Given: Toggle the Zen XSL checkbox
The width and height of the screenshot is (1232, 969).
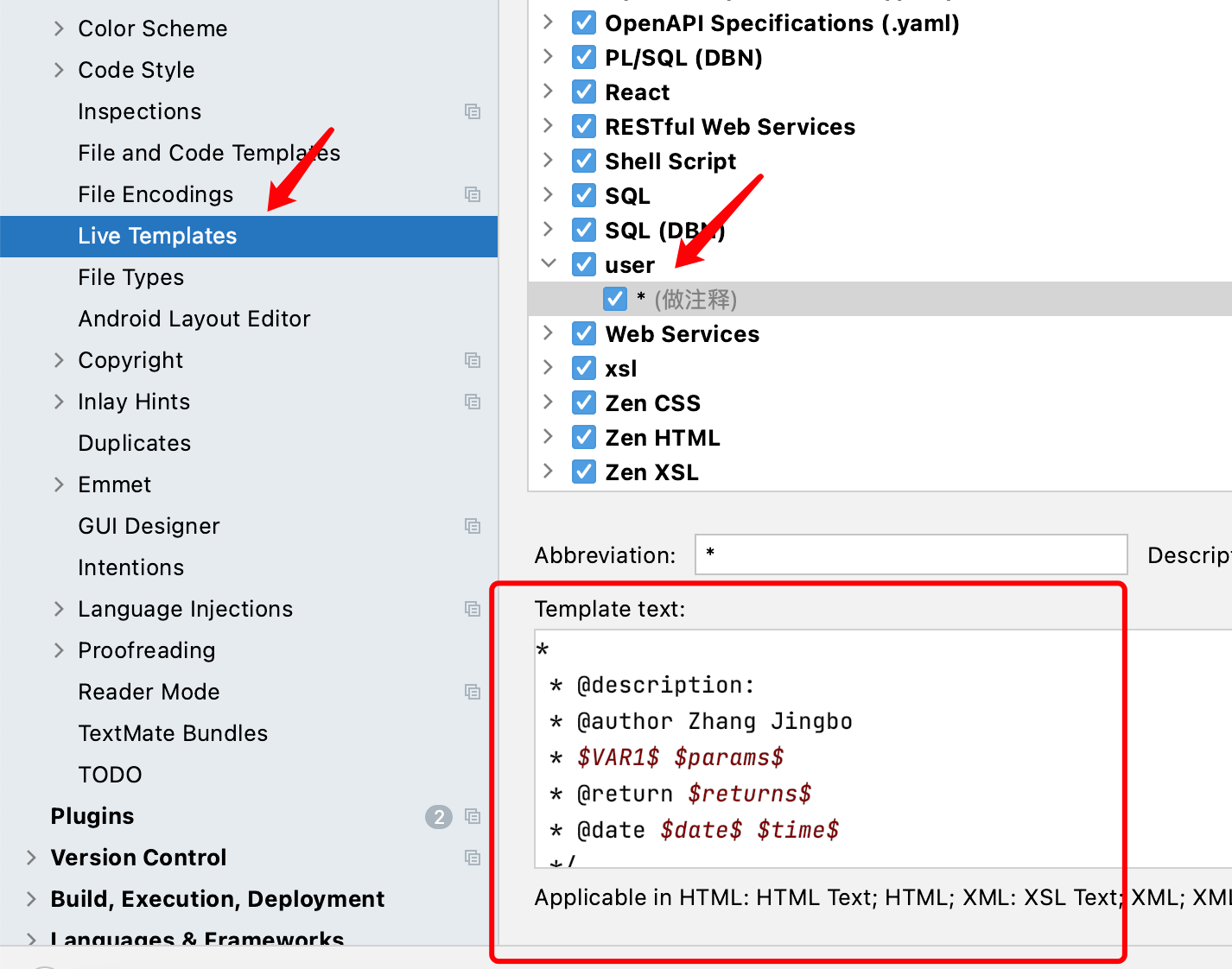Looking at the screenshot, I should 584,472.
